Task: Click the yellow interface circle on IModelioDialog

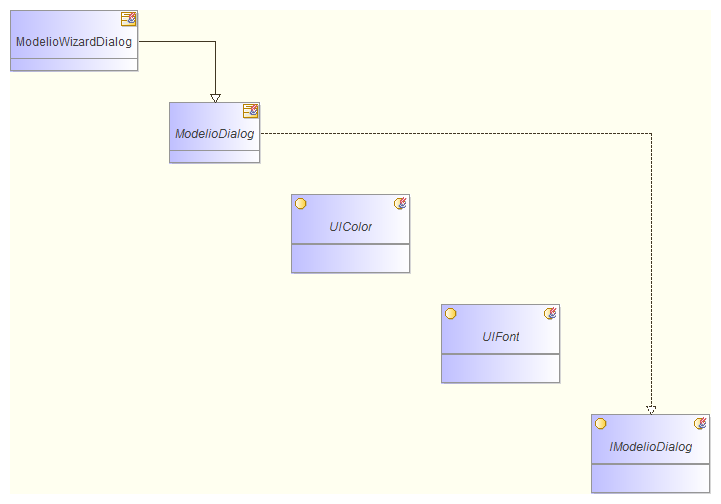Action: (x=600, y=423)
